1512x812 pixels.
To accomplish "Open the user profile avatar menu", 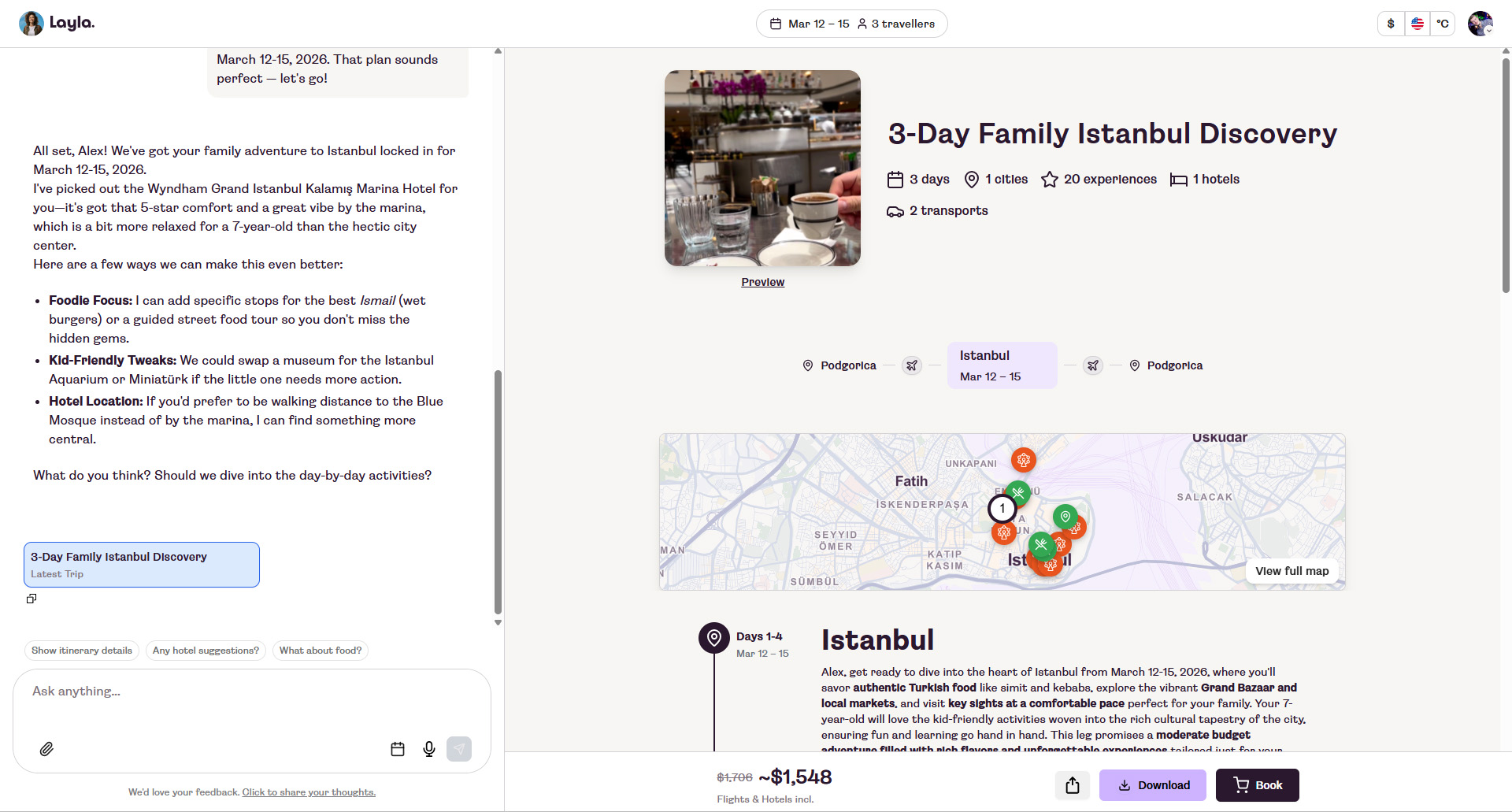I will tap(1480, 24).
